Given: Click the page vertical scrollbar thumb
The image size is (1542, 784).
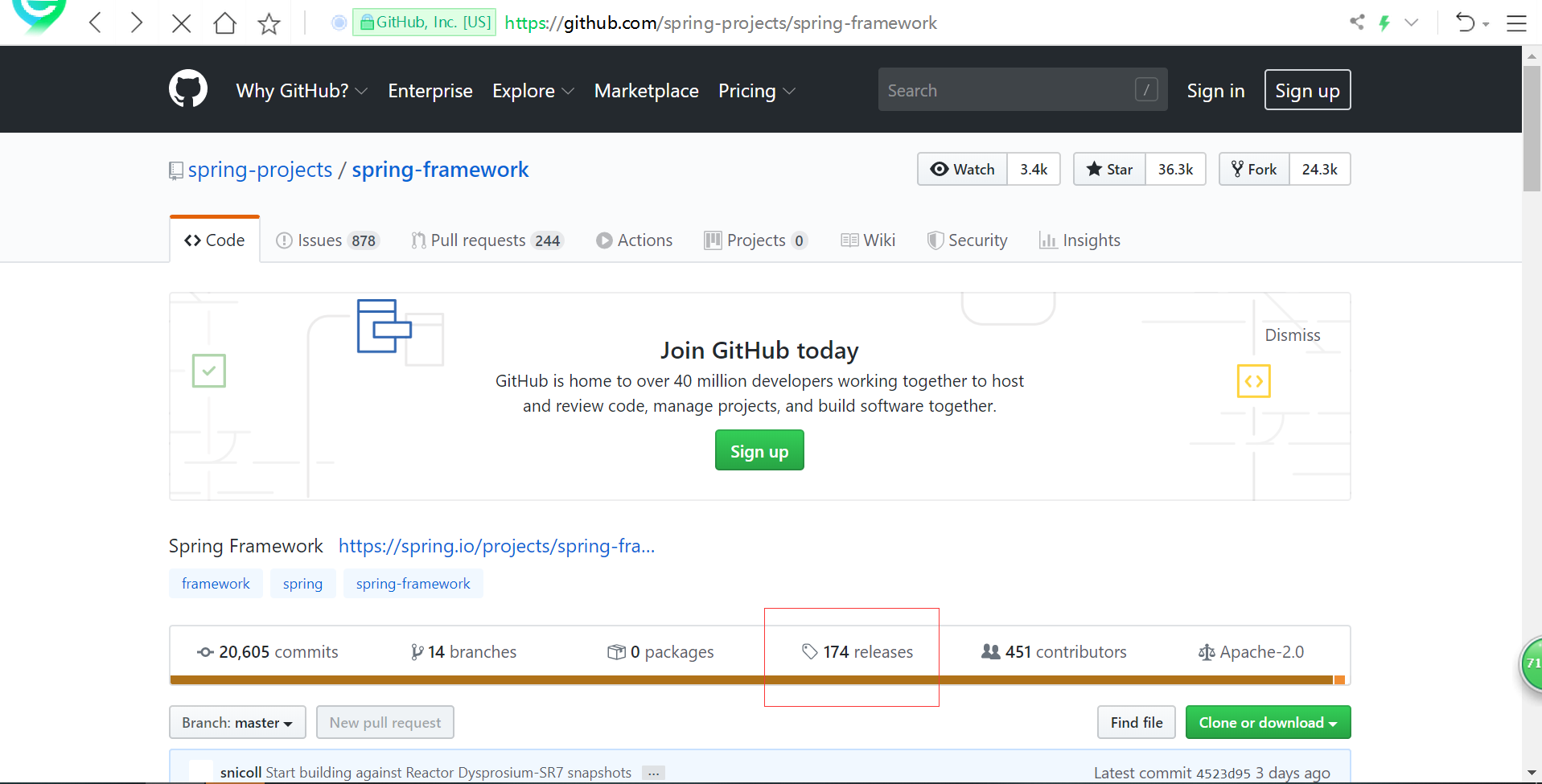Looking at the screenshot, I should pos(1532,127).
